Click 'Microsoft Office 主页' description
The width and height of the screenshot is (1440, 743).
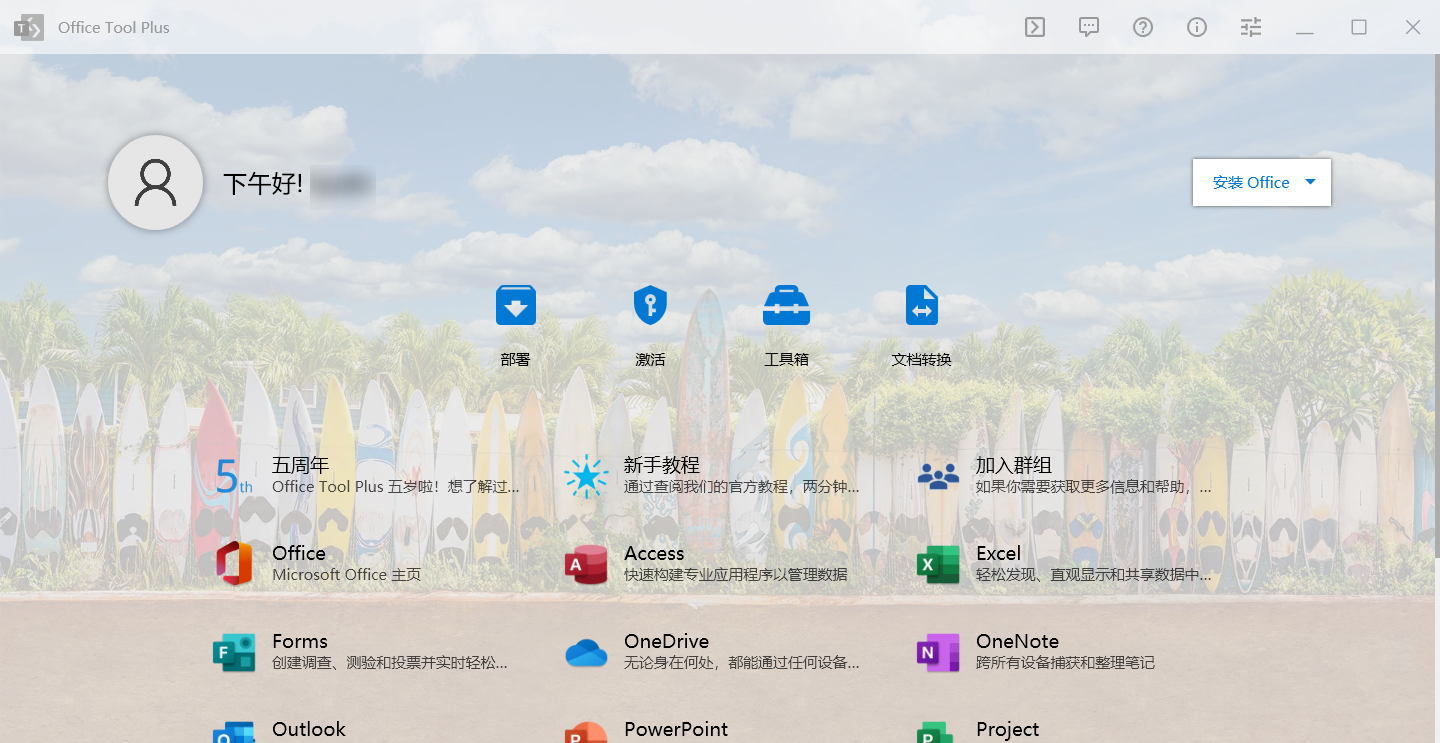click(x=346, y=575)
